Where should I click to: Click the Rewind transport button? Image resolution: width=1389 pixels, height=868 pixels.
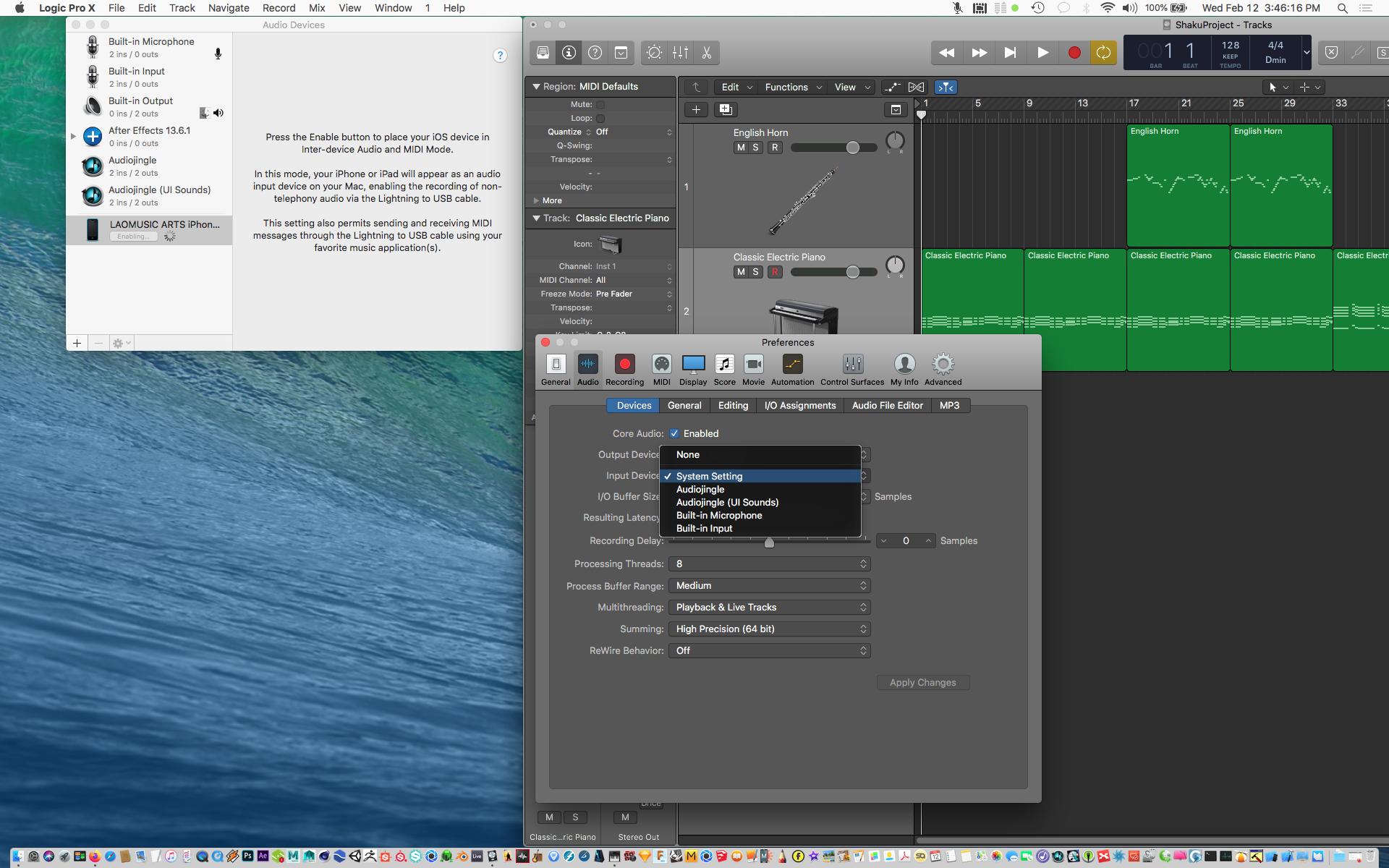pyautogui.click(x=946, y=52)
